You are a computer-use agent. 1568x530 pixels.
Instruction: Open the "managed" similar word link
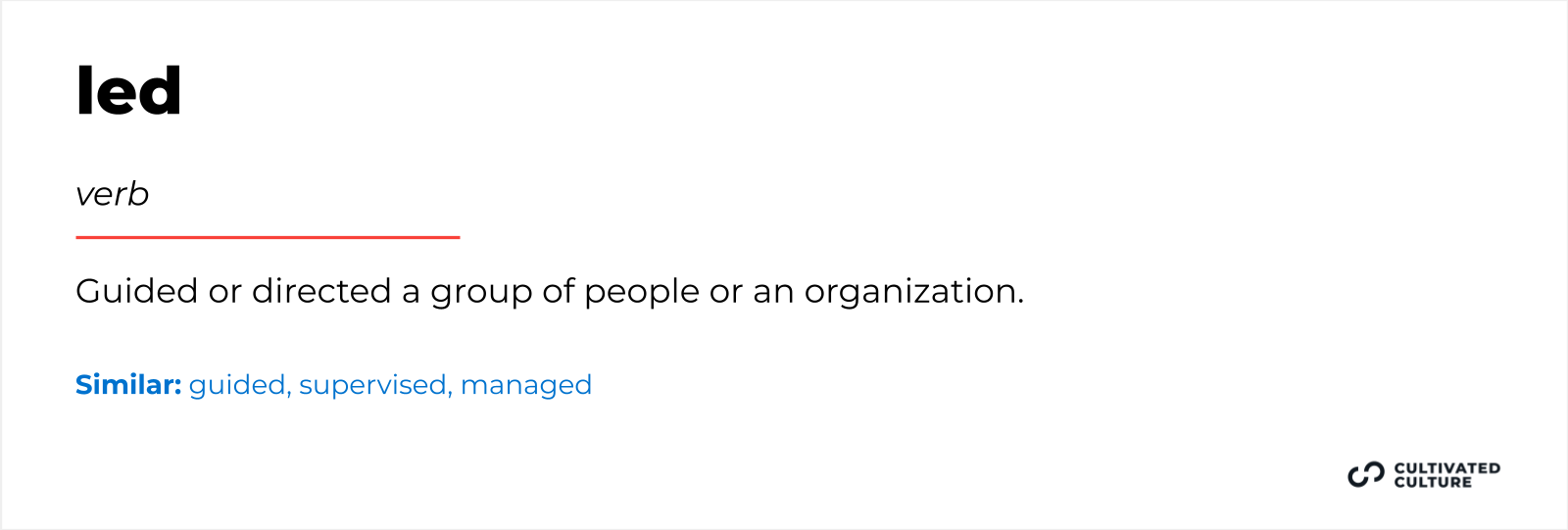tap(526, 385)
